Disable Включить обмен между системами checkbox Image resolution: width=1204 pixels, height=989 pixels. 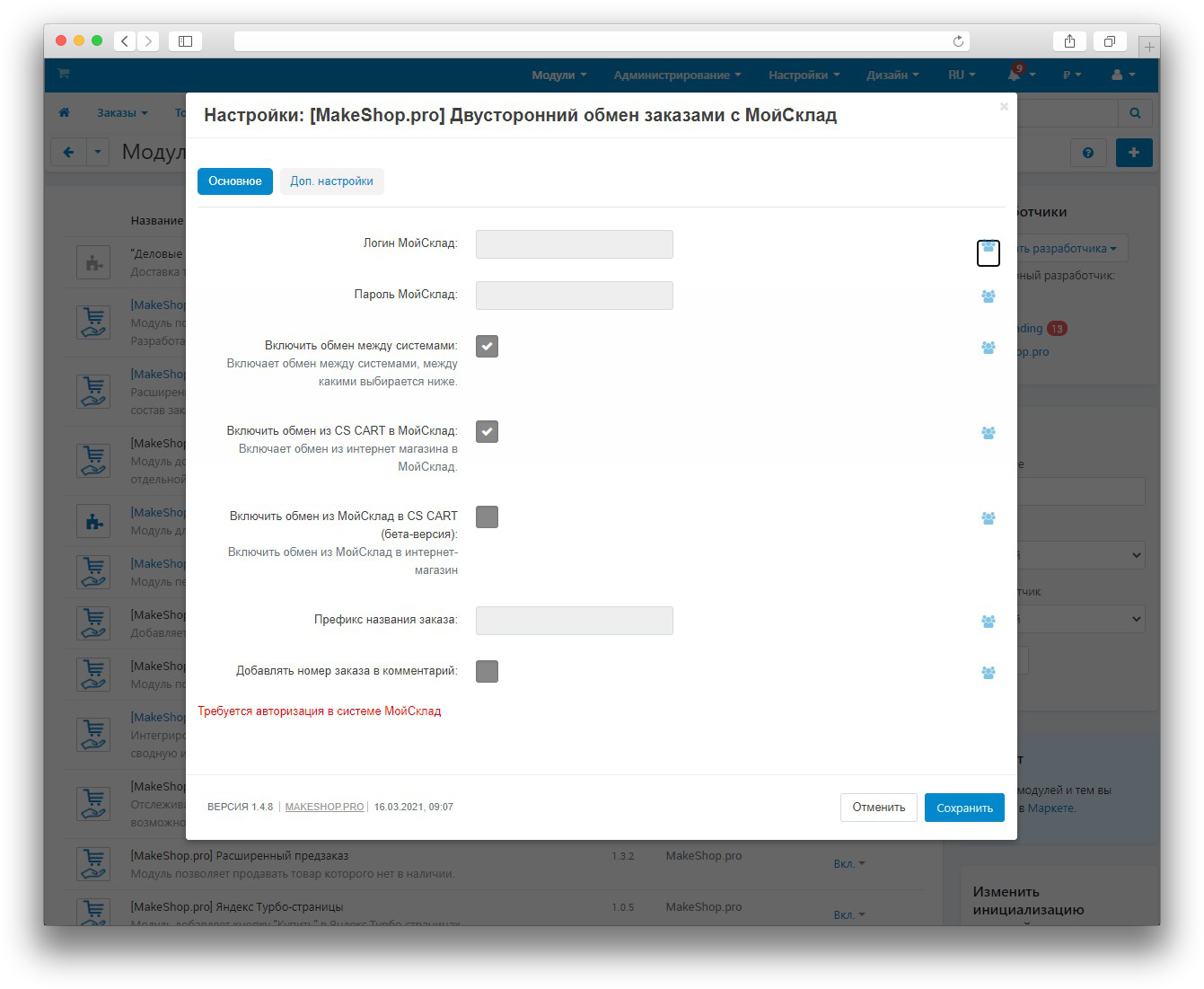(487, 347)
